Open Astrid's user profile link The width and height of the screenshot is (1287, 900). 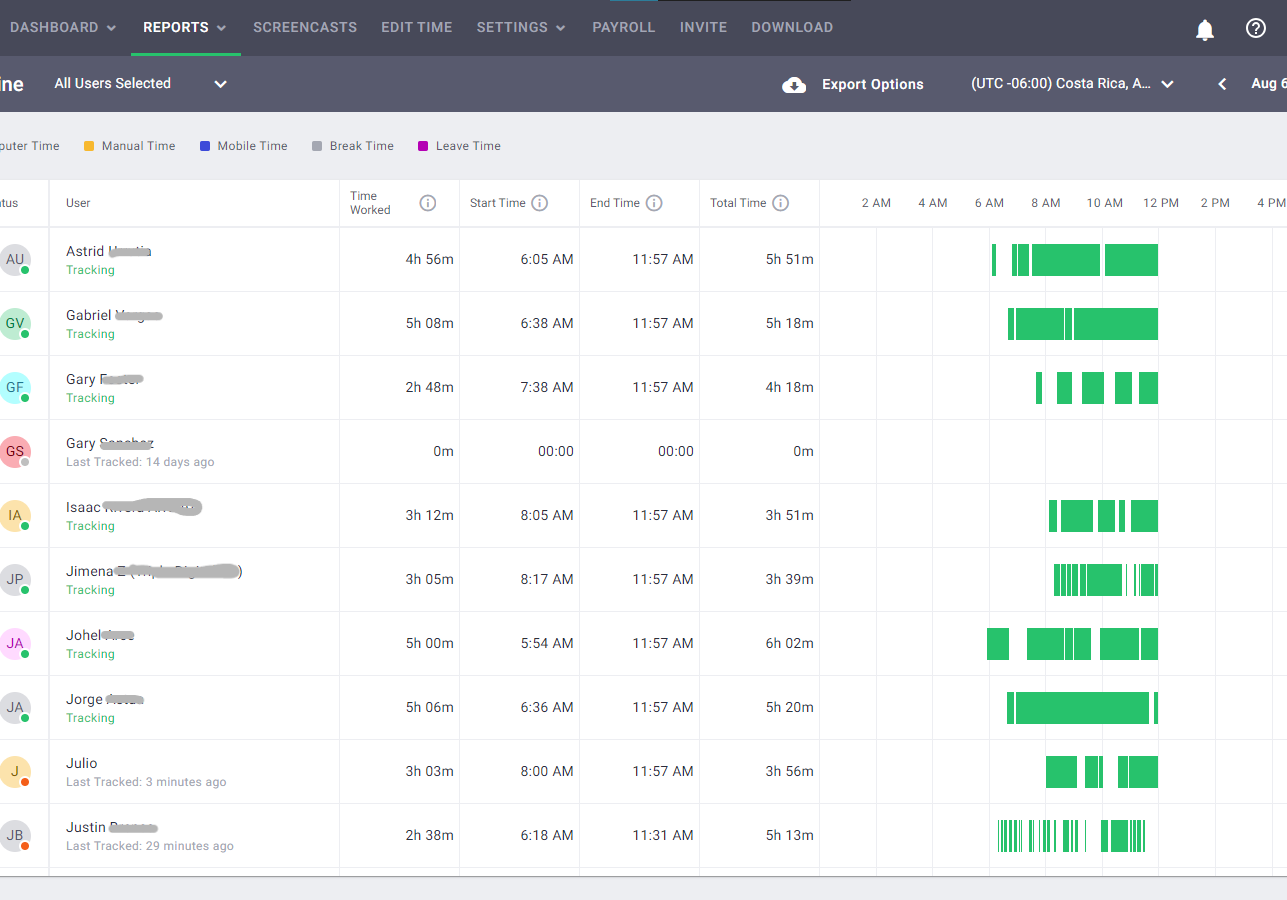tap(109, 251)
